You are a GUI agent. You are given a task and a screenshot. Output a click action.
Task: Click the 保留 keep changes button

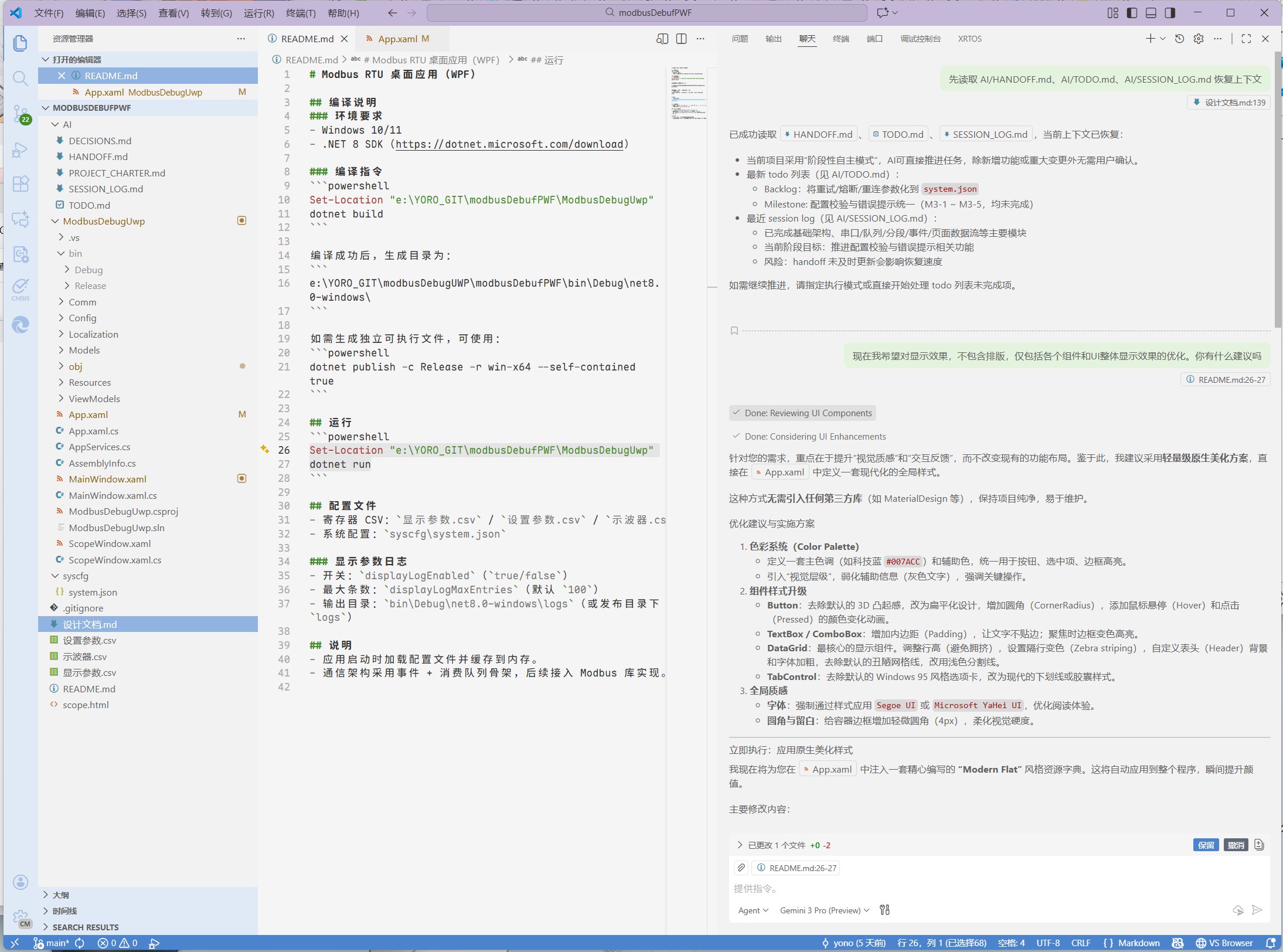(x=1206, y=845)
